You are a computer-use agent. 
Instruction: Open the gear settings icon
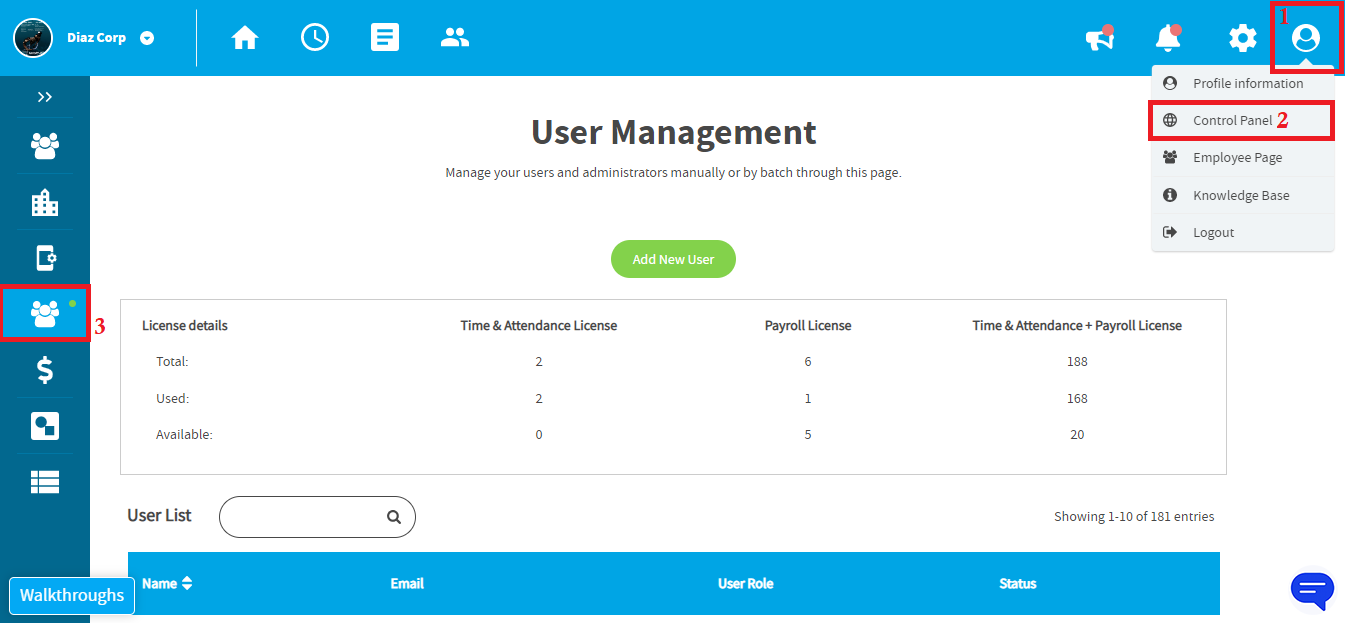[1242, 39]
